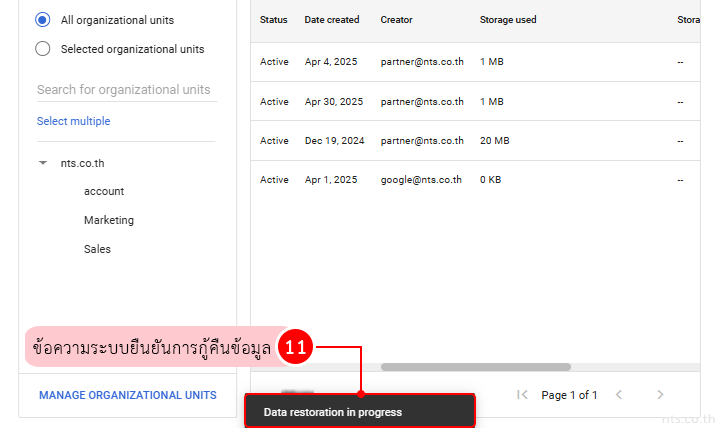
Task: Select All organizational units radio button
Action: [x=42, y=20]
